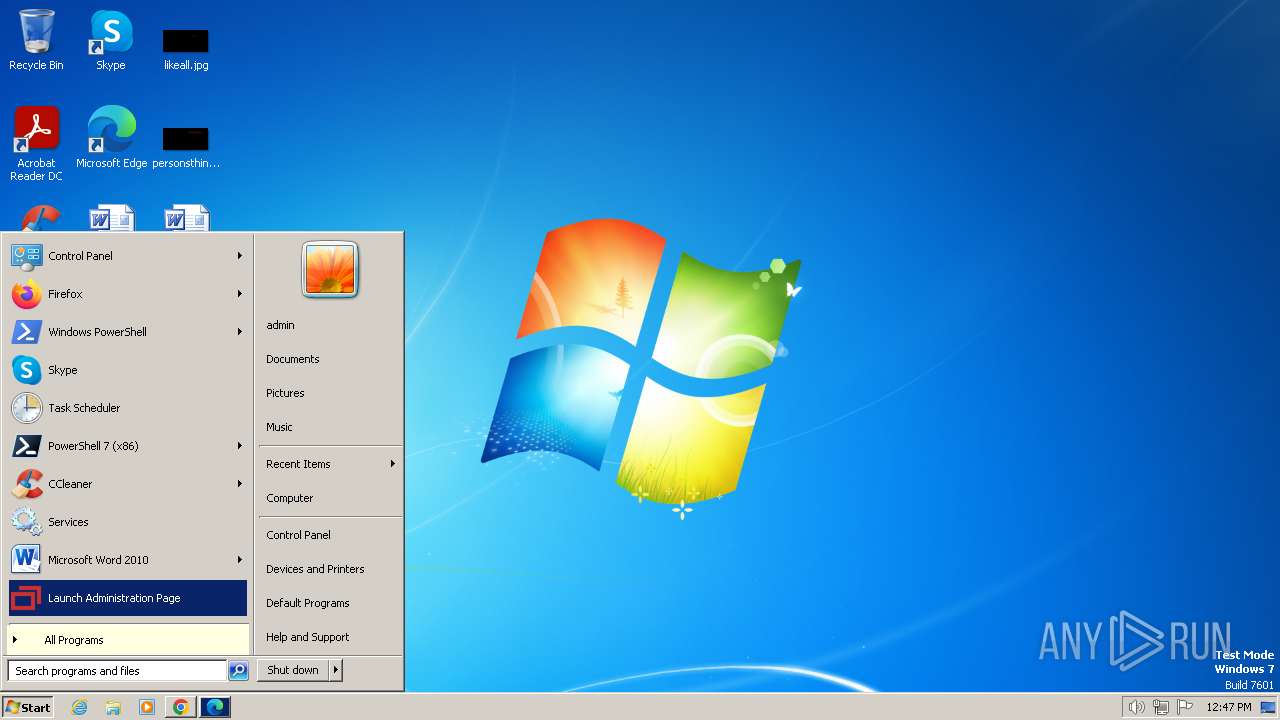Click the network tray icon
1280x720 pixels.
1161,707
